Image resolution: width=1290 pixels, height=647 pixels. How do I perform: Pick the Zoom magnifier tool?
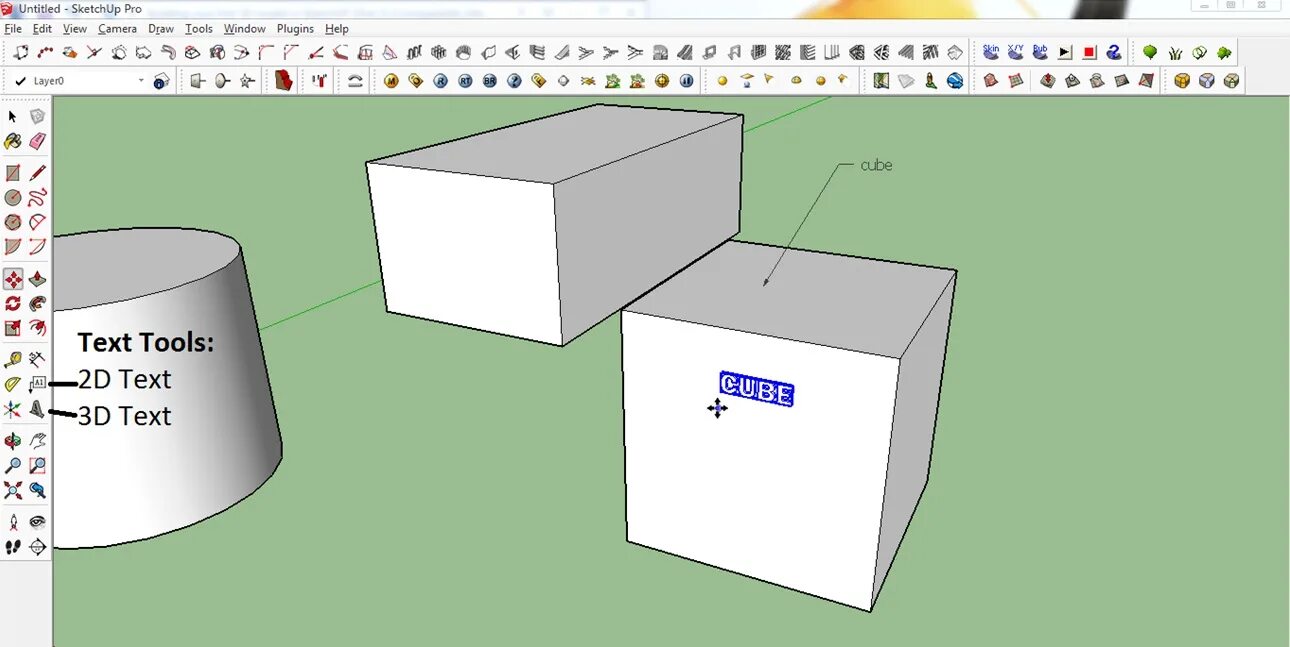pos(13,465)
